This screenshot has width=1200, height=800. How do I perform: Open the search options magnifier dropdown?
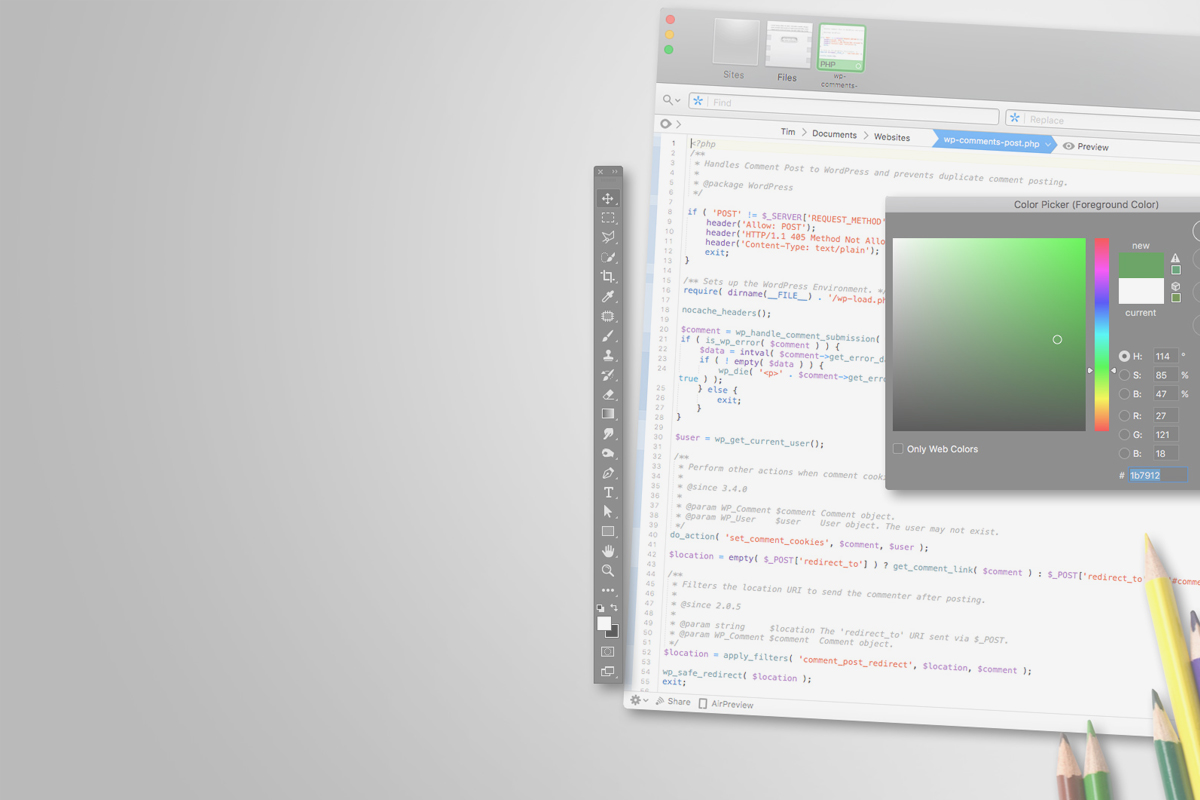point(671,100)
